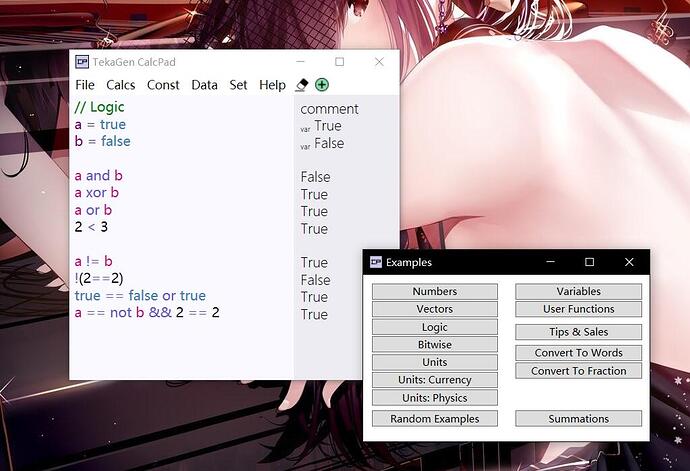
Task: Click the eraser clear icon in CalcPad
Action: 301,85
